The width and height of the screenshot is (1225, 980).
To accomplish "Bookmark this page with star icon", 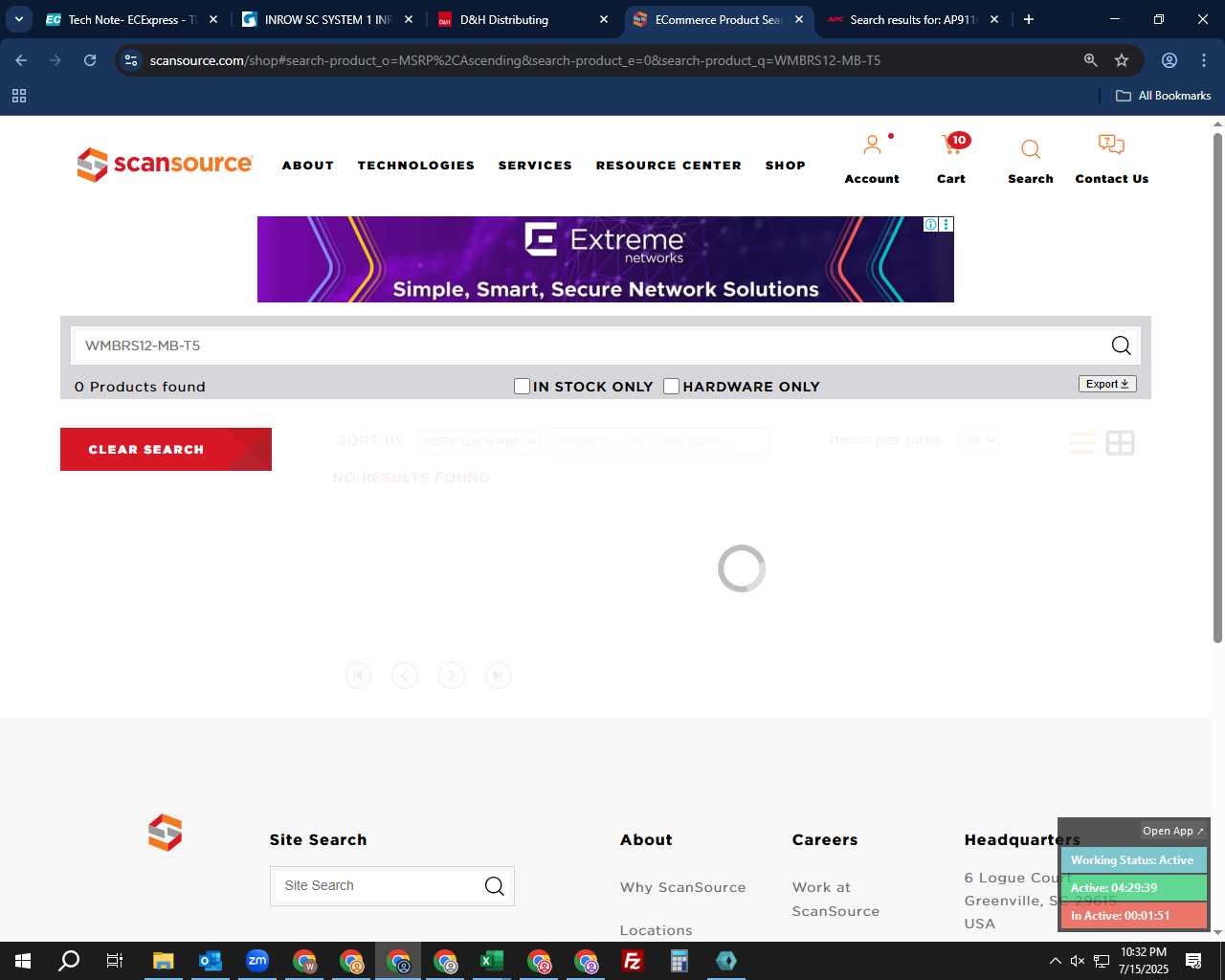I will [1122, 60].
